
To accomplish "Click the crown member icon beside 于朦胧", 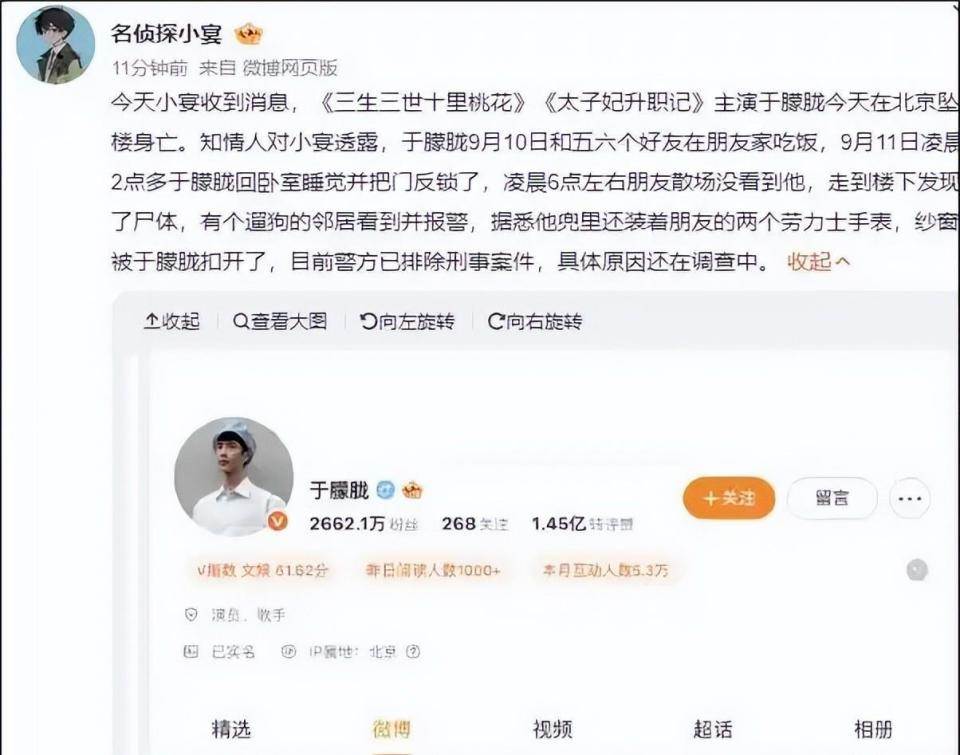I will click(x=412, y=490).
